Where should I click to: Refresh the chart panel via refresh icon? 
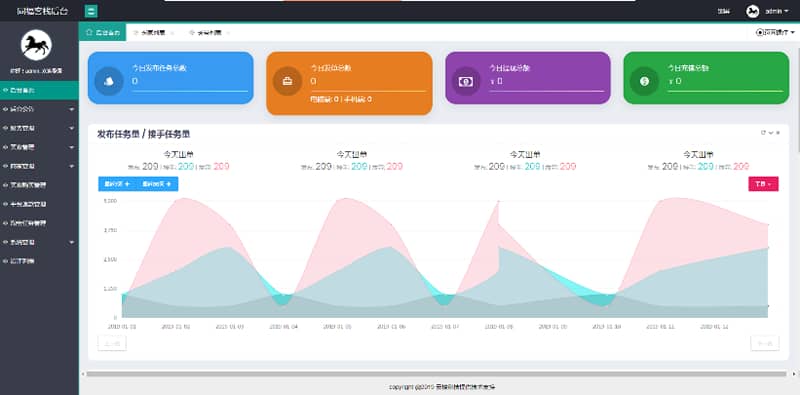(763, 133)
